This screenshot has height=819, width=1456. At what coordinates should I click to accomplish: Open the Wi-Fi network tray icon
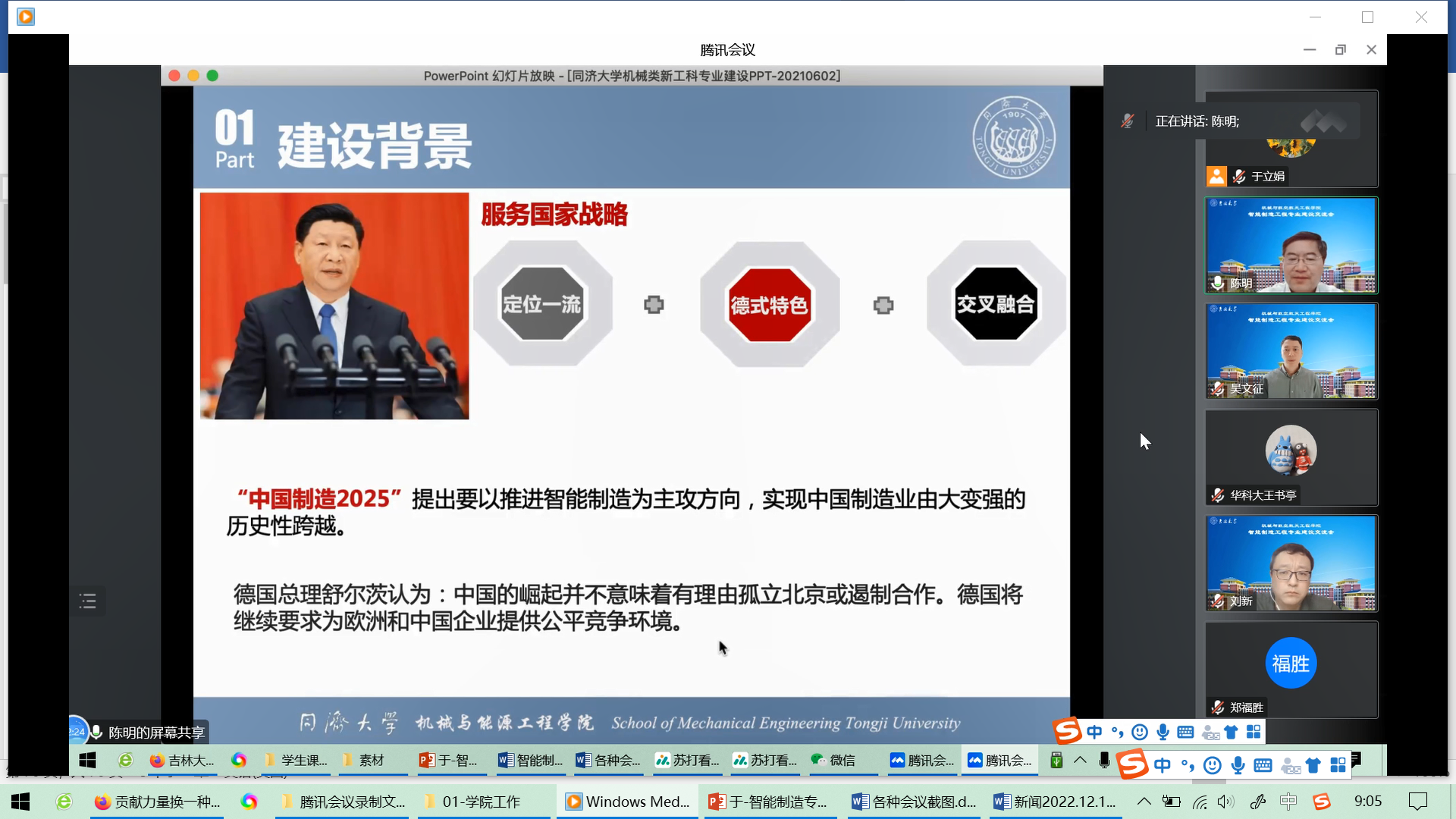pos(1200,802)
